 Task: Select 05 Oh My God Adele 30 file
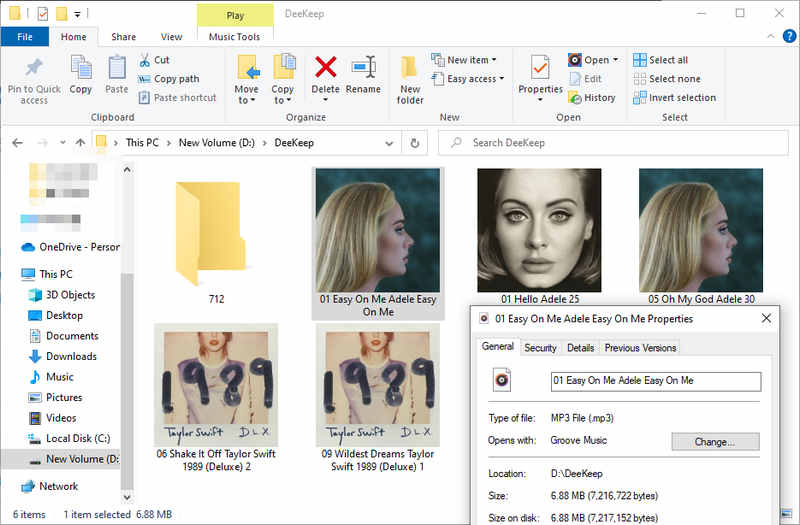tap(701, 237)
